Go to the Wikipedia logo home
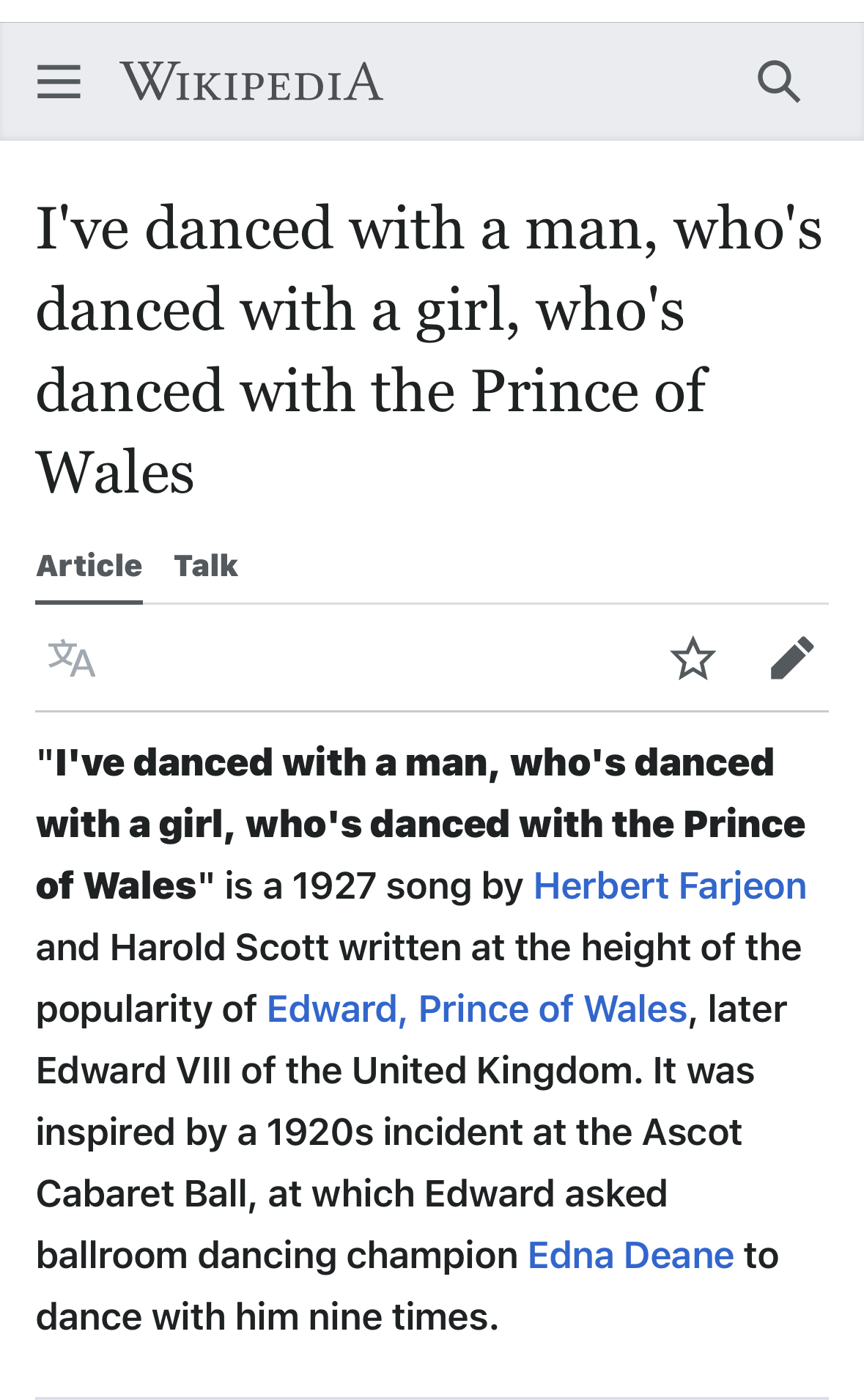Screen dimensions: 864x1400 tap(251, 81)
